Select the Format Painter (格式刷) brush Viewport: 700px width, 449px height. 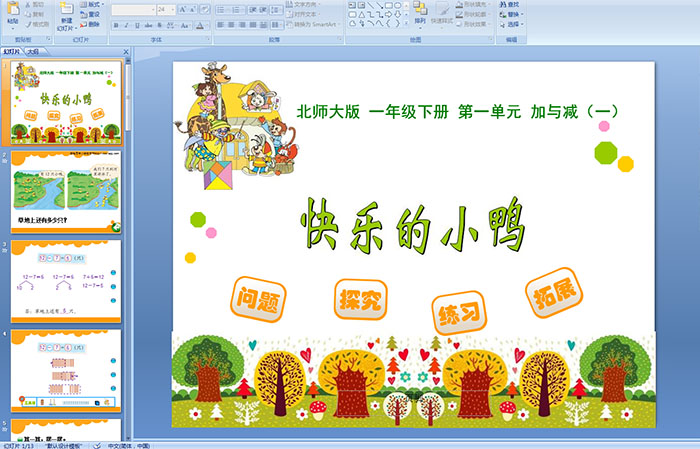click(x=28, y=25)
